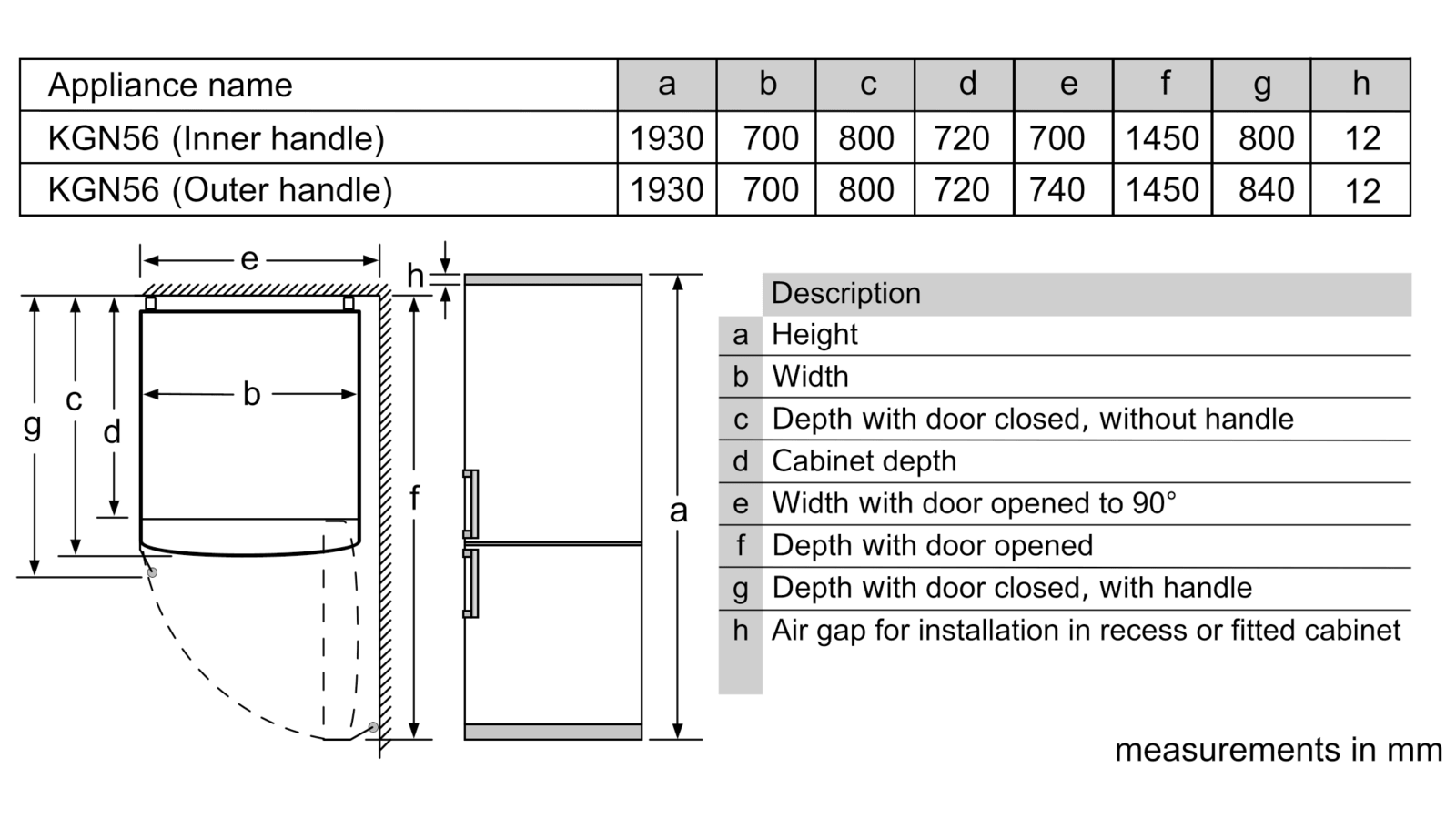Screen dimensions: 1456x819
Task: Click Outer handle column h value 12
Action: tap(1362, 190)
